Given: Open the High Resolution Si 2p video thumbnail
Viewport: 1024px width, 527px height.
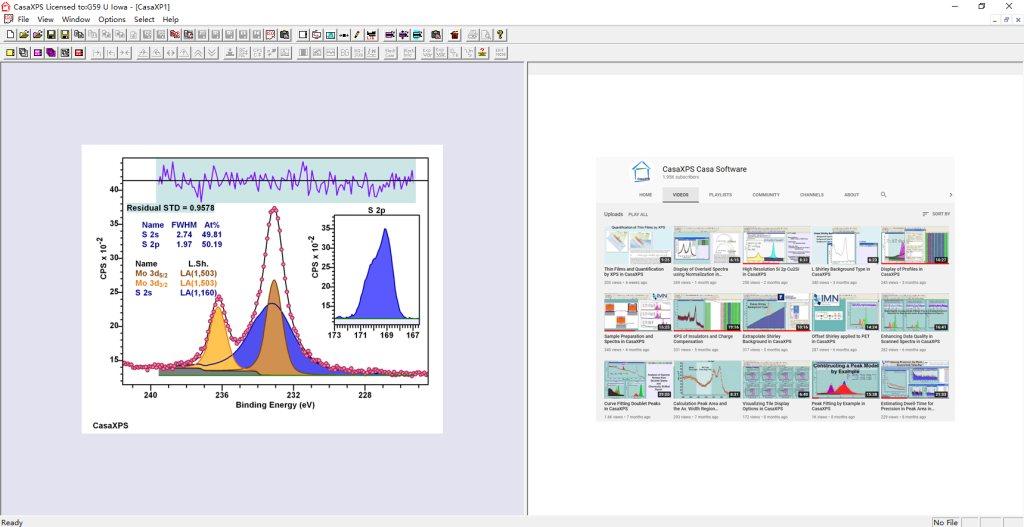Looking at the screenshot, I should point(776,245).
